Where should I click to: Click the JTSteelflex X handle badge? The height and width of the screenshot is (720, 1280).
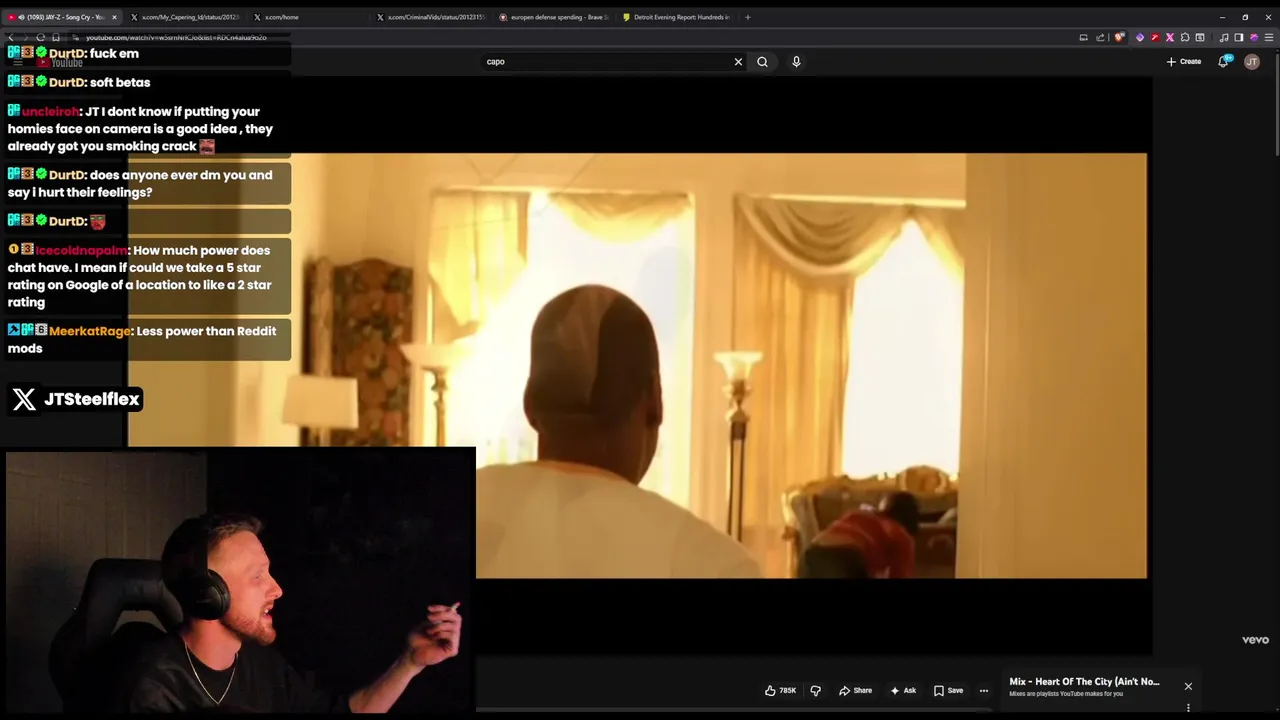tap(77, 399)
